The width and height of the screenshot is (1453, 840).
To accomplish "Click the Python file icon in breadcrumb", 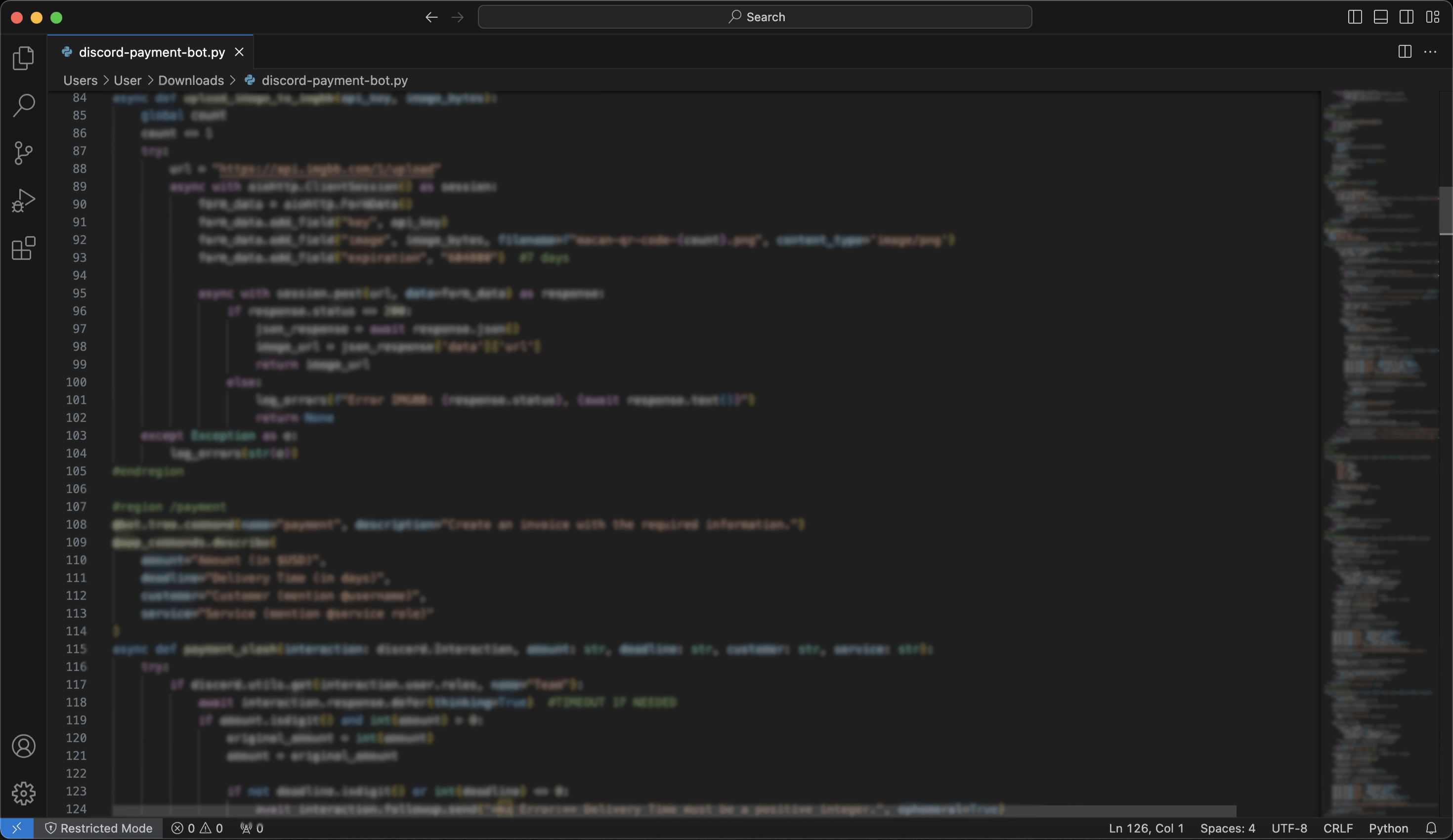I will (x=250, y=80).
